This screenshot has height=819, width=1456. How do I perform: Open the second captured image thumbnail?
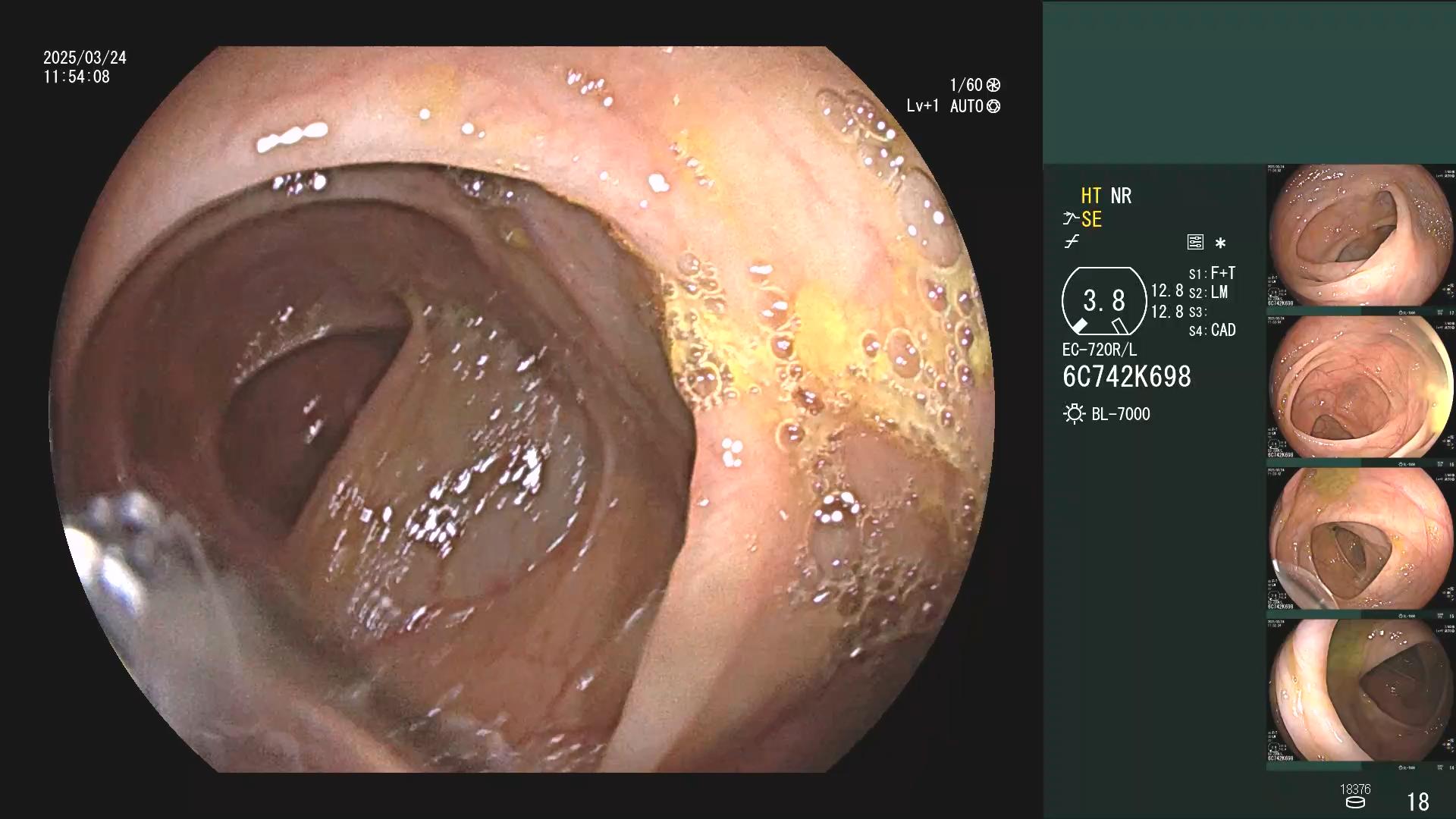coord(1361,388)
